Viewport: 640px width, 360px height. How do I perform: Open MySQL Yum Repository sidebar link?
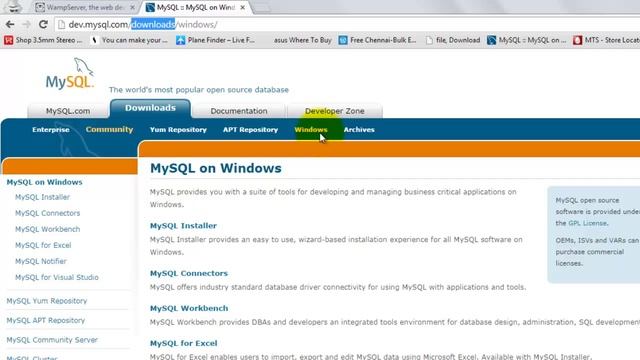pos(47,301)
